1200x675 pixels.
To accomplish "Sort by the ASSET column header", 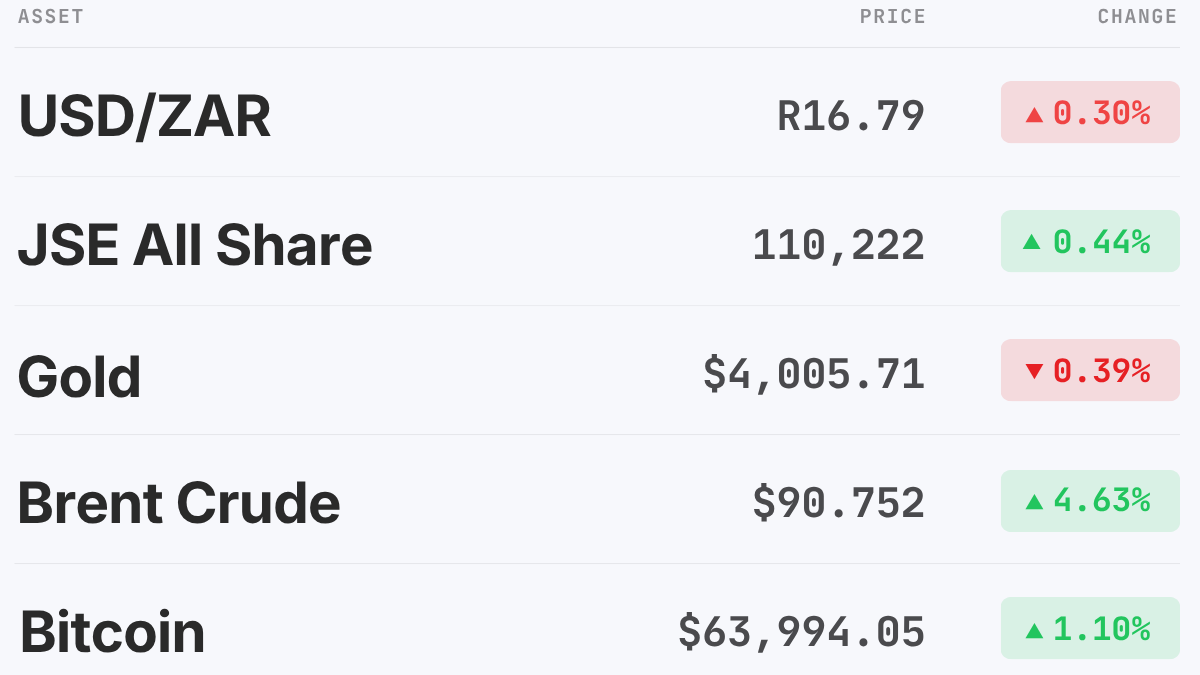I will click(x=51, y=17).
